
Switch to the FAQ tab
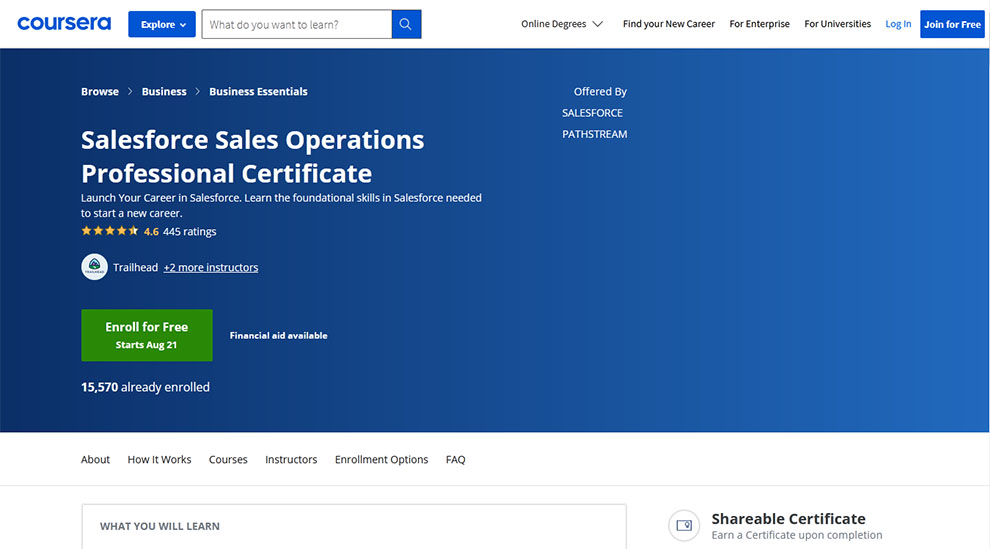coord(455,459)
